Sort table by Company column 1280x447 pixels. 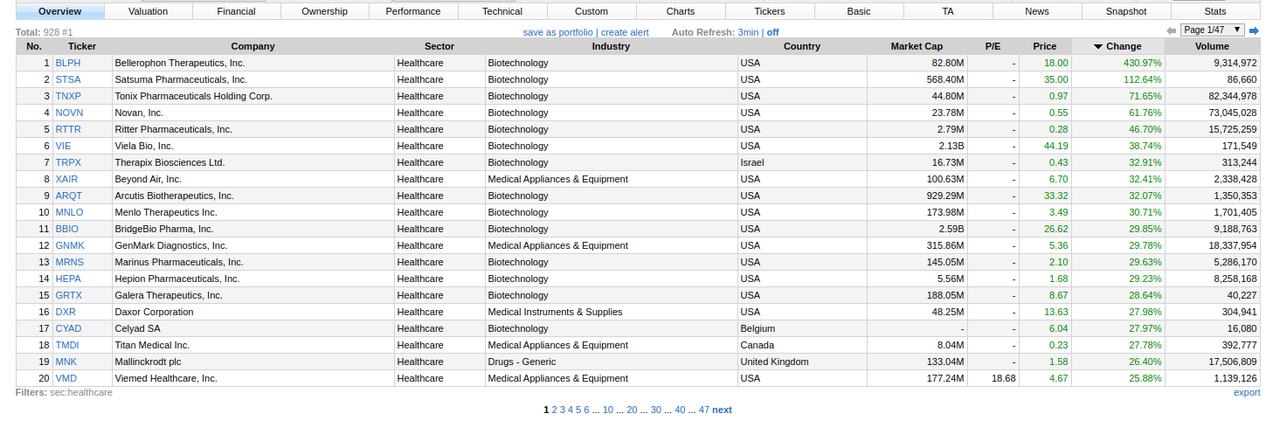tap(253, 46)
